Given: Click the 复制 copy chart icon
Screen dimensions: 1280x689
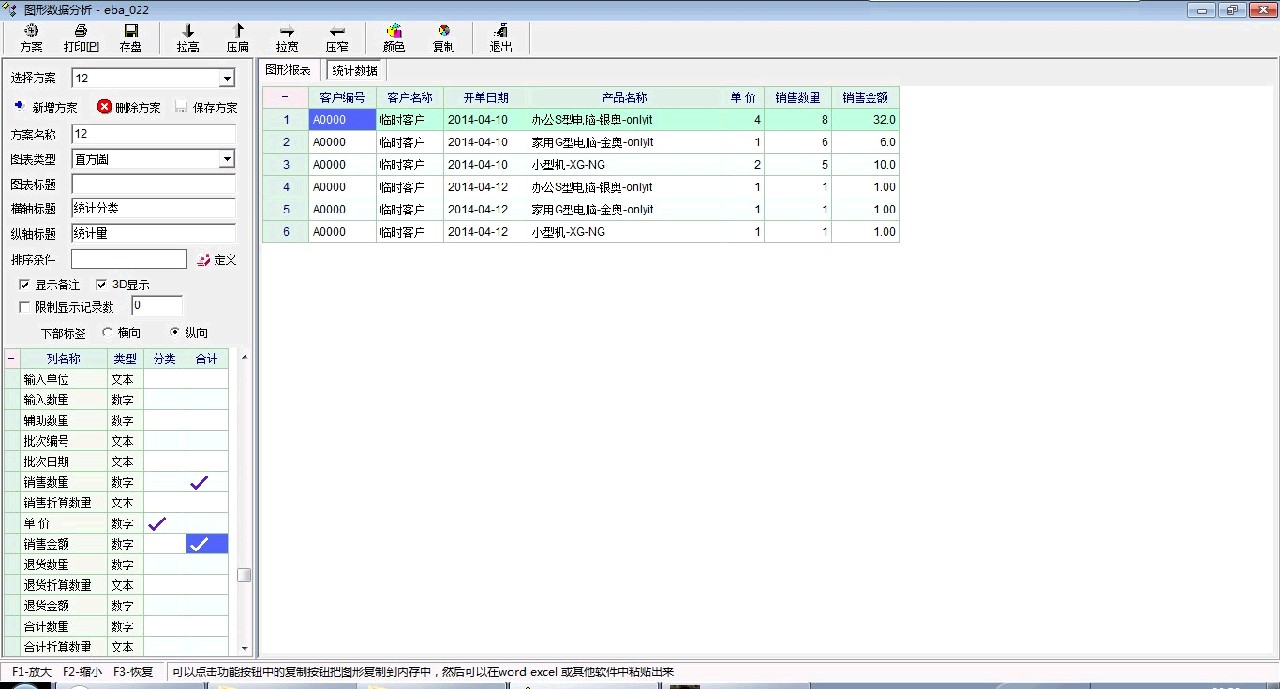Looking at the screenshot, I should [444, 31].
